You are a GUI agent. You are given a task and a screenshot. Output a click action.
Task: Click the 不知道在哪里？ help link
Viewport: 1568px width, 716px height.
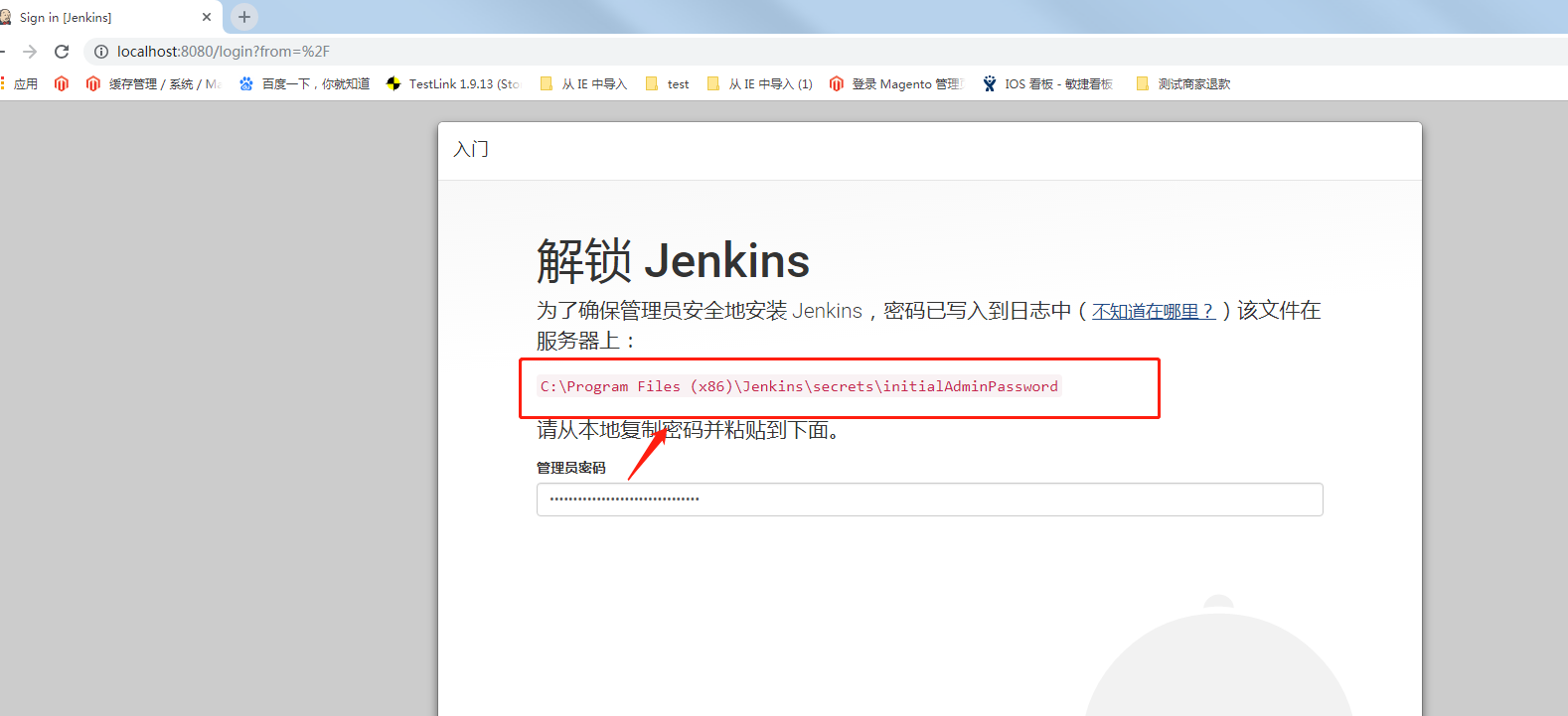[x=1154, y=311]
